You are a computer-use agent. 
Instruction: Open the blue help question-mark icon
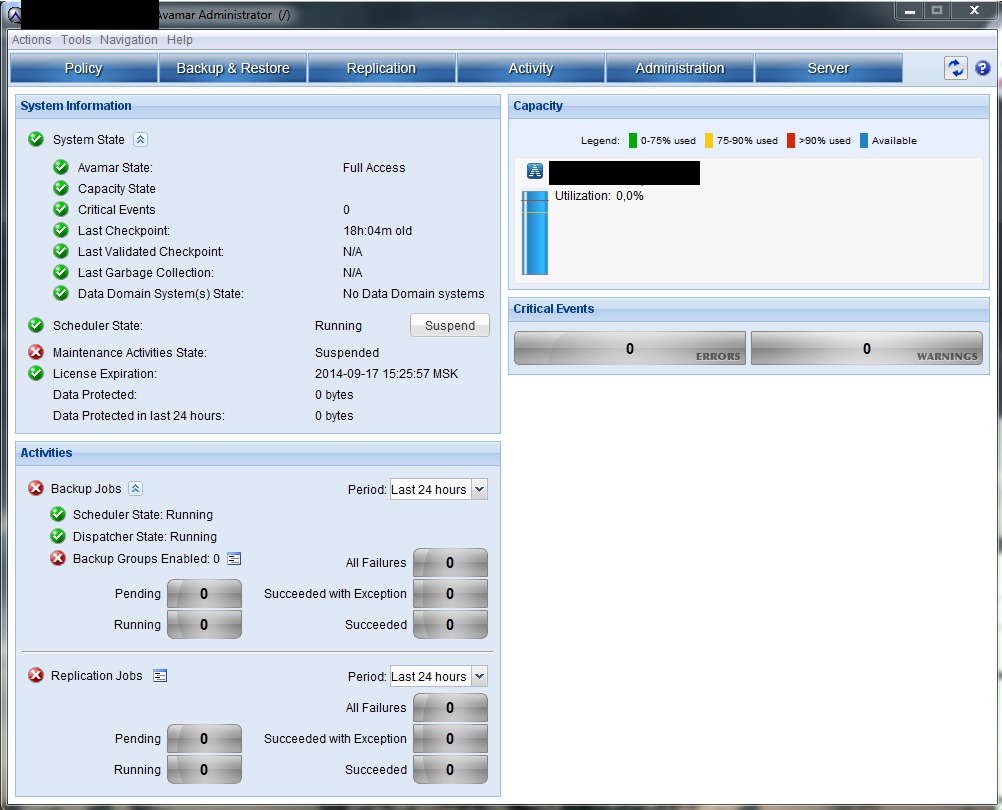983,68
